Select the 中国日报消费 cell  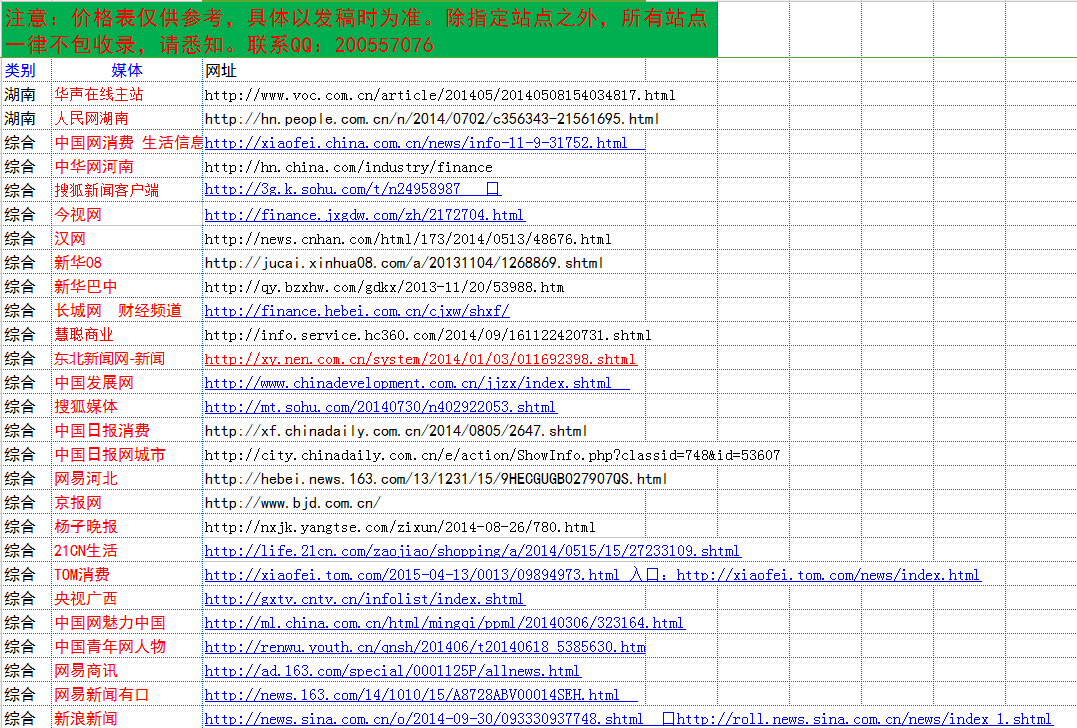pos(127,431)
